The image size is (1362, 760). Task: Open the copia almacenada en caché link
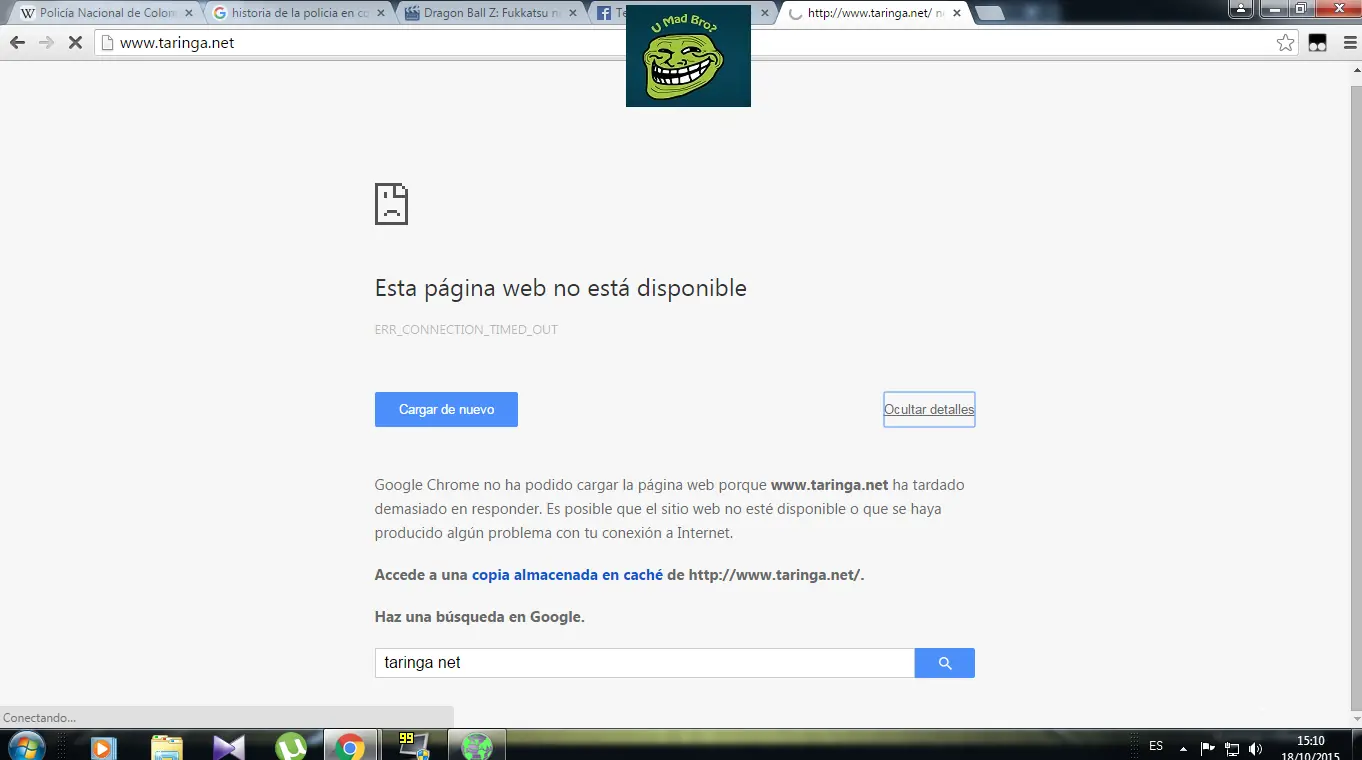pyautogui.click(x=566, y=574)
